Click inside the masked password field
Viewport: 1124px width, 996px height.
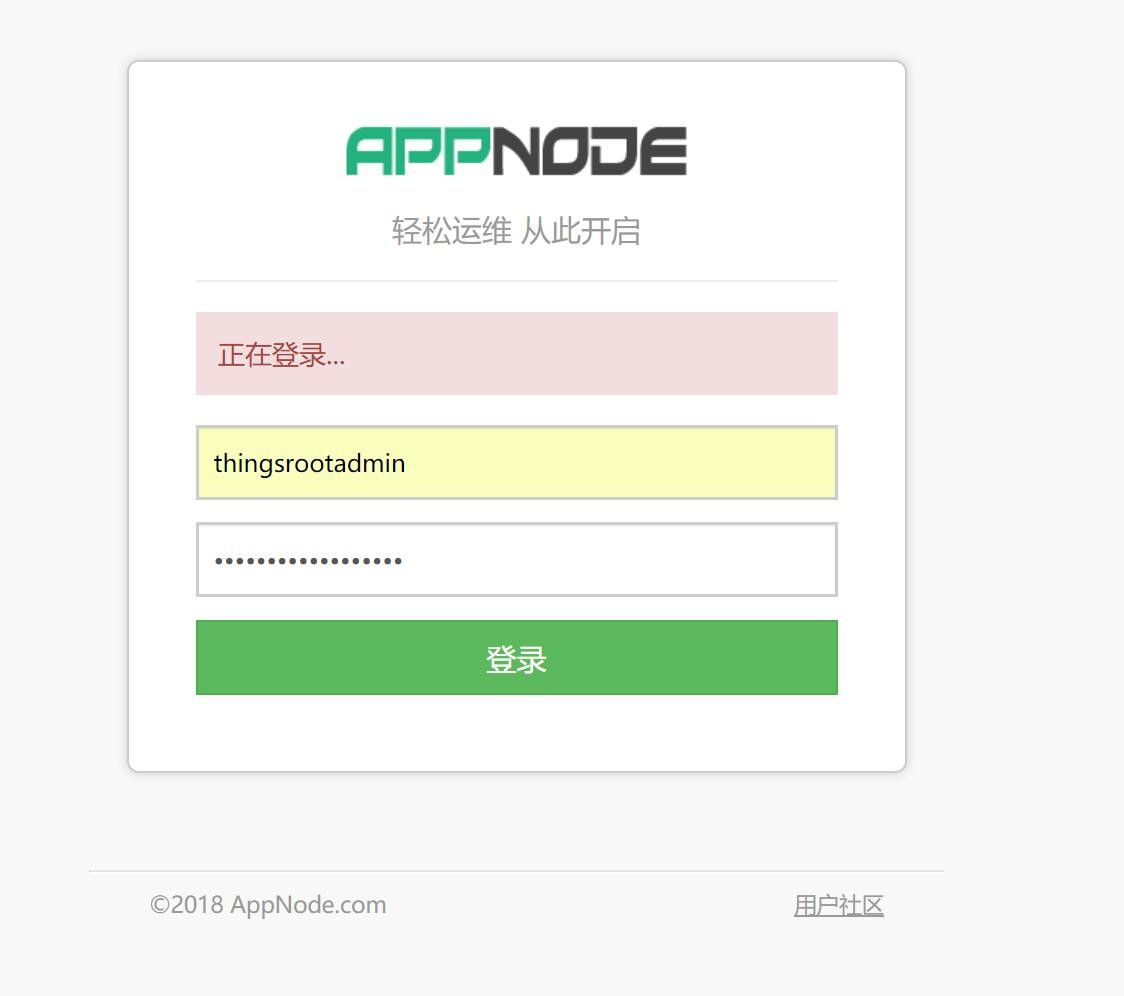point(516,559)
